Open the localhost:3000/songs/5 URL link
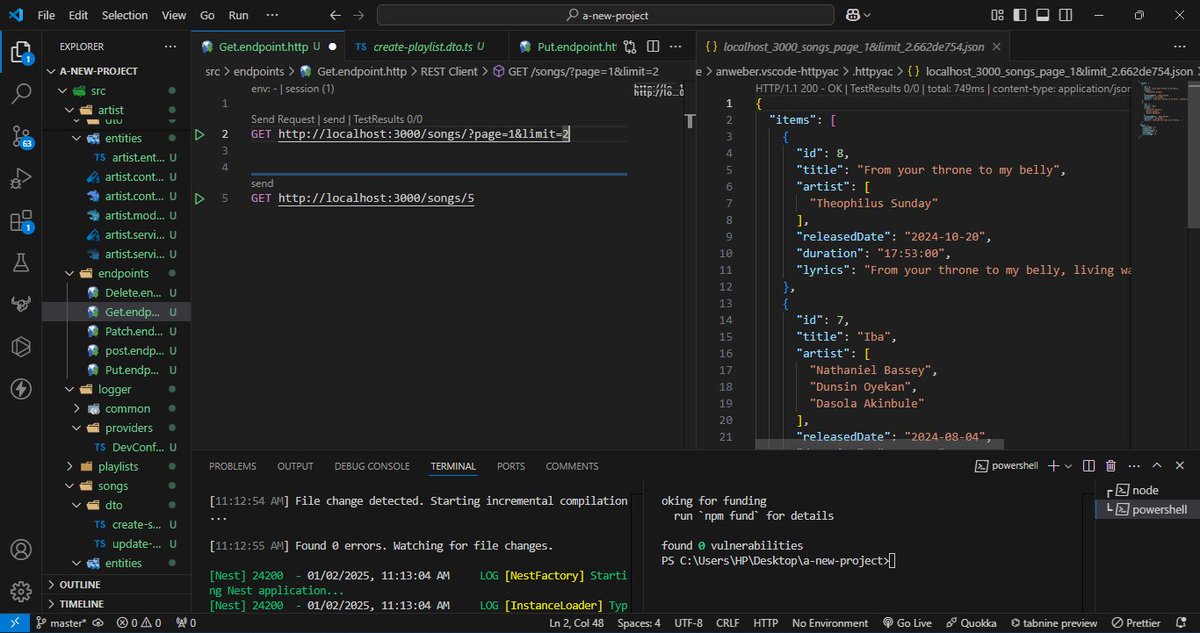 (x=376, y=199)
